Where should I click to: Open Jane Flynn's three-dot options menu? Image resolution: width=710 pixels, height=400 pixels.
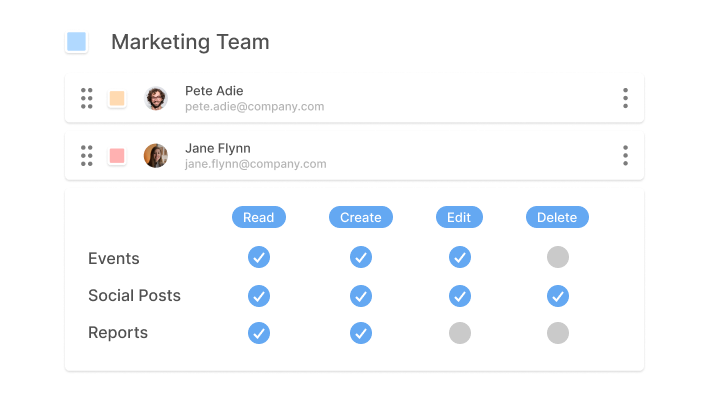(x=625, y=155)
